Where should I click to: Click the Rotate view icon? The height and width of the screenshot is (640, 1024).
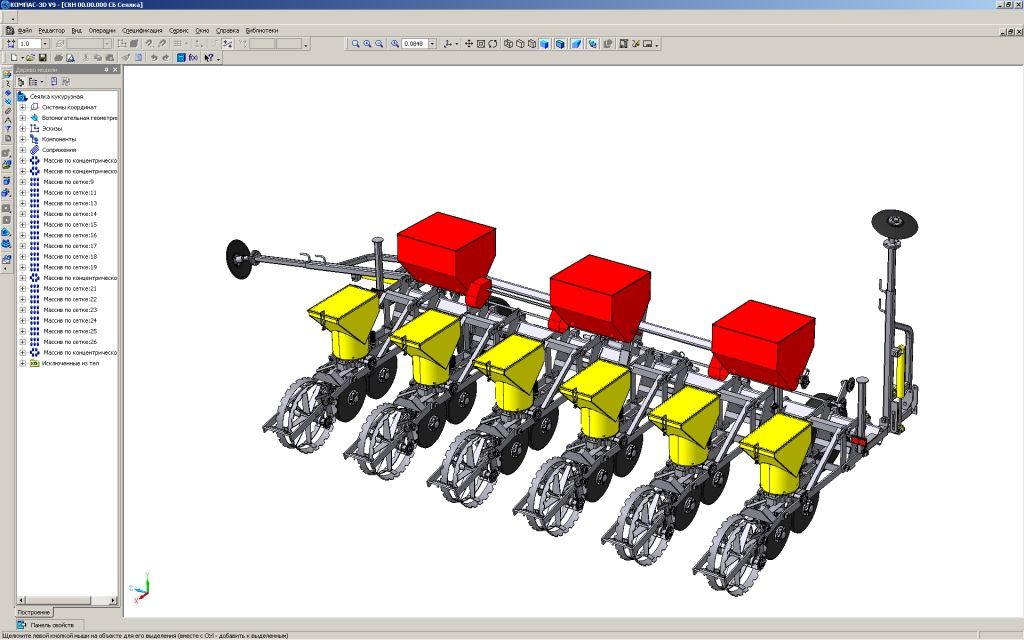coord(493,44)
